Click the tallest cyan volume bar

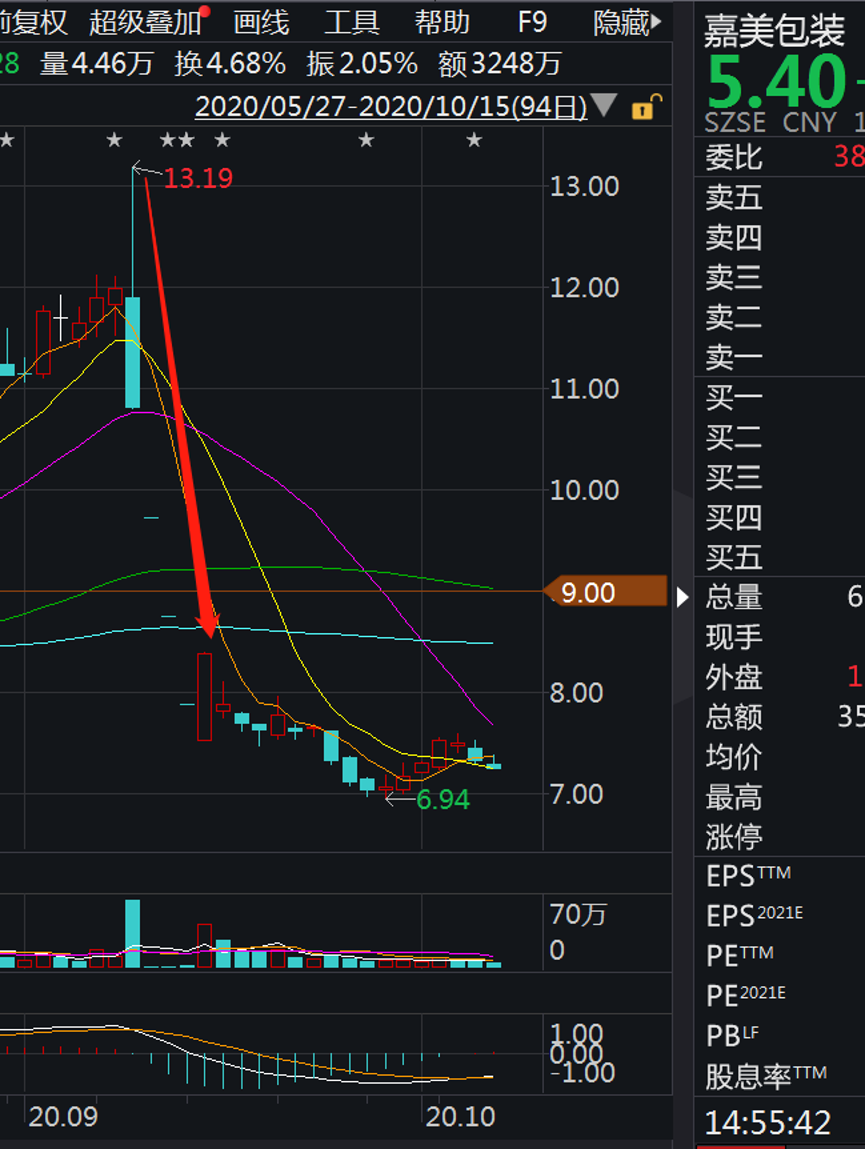[x=133, y=933]
